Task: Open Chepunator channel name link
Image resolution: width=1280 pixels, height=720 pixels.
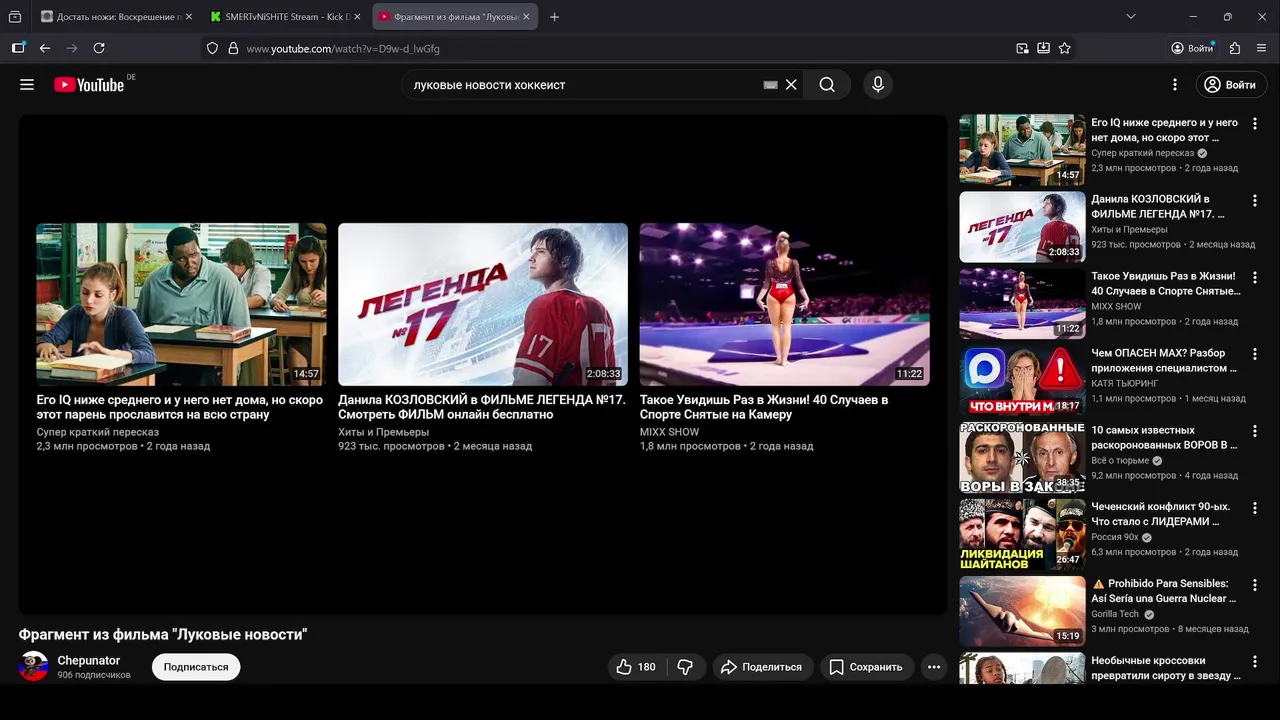Action: (89, 661)
